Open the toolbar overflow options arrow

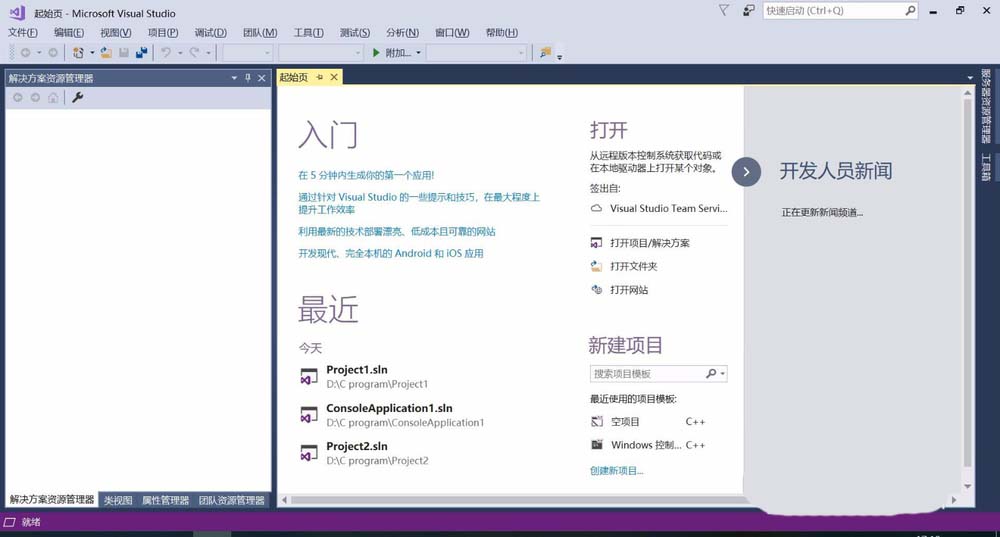[559, 57]
